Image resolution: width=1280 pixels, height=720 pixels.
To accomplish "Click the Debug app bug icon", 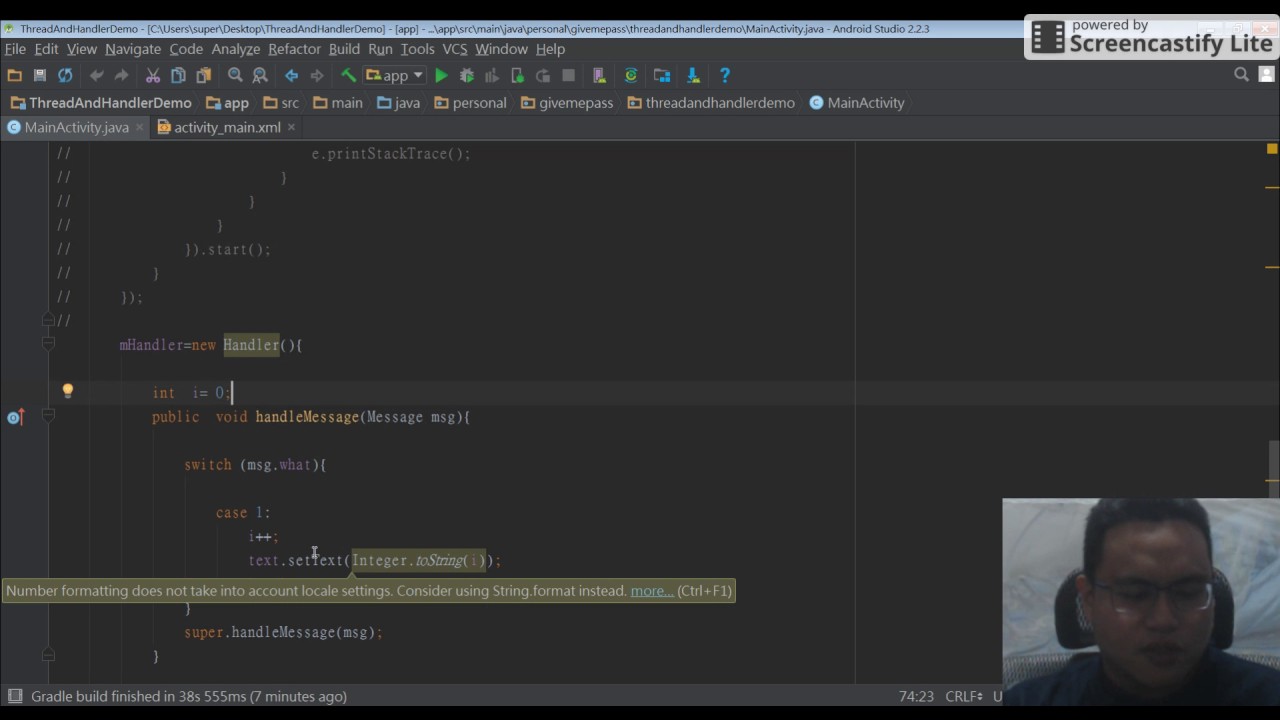I will tap(466, 75).
